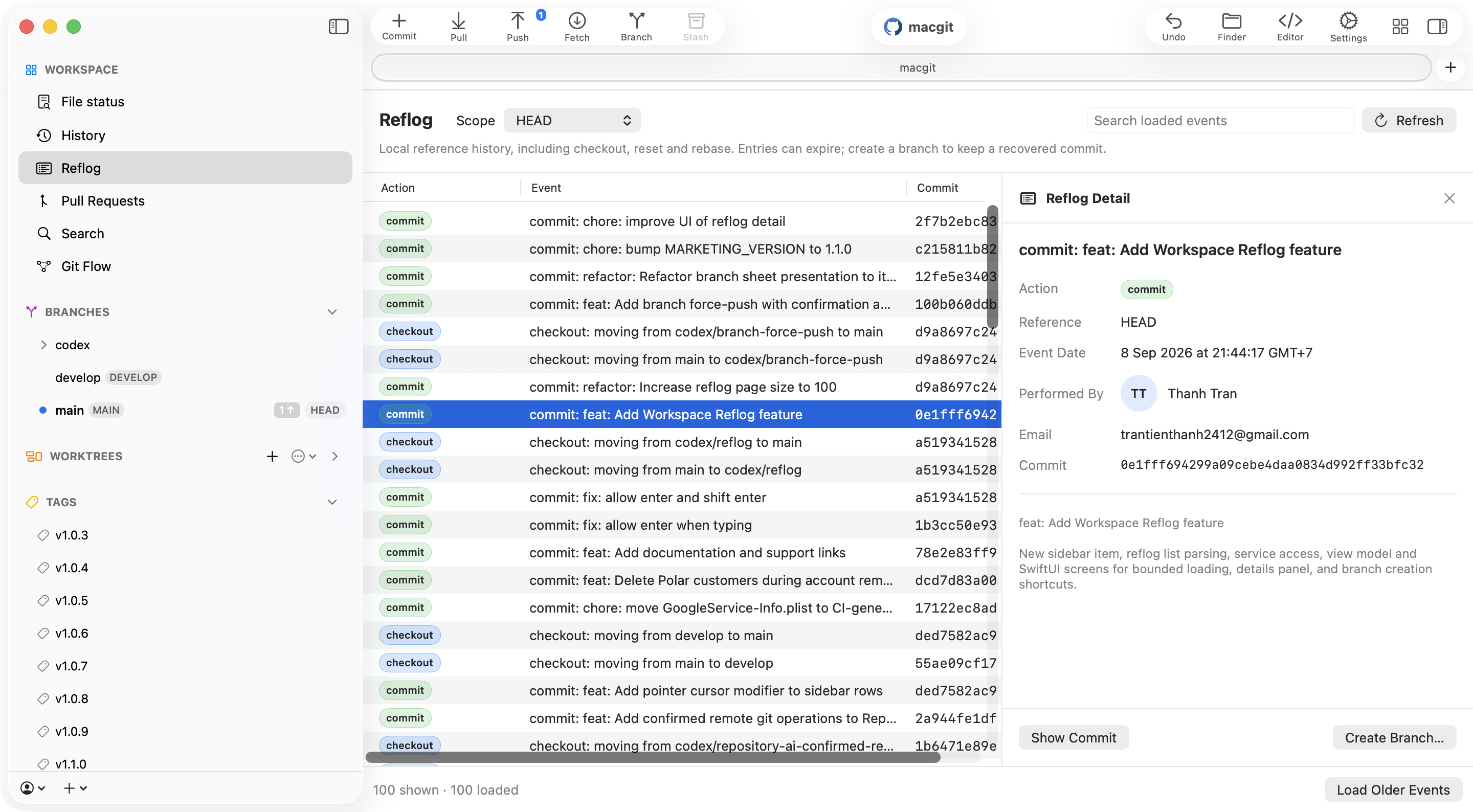Open Git Flow in sidebar
The height and width of the screenshot is (812, 1473).
[x=185, y=266]
